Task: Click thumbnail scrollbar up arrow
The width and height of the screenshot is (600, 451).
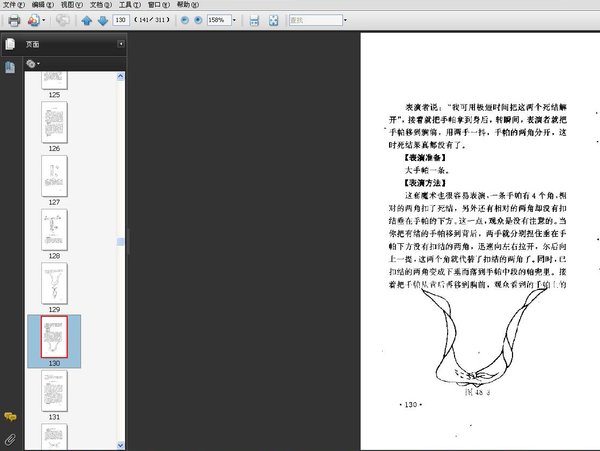Action: click(x=121, y=76)
